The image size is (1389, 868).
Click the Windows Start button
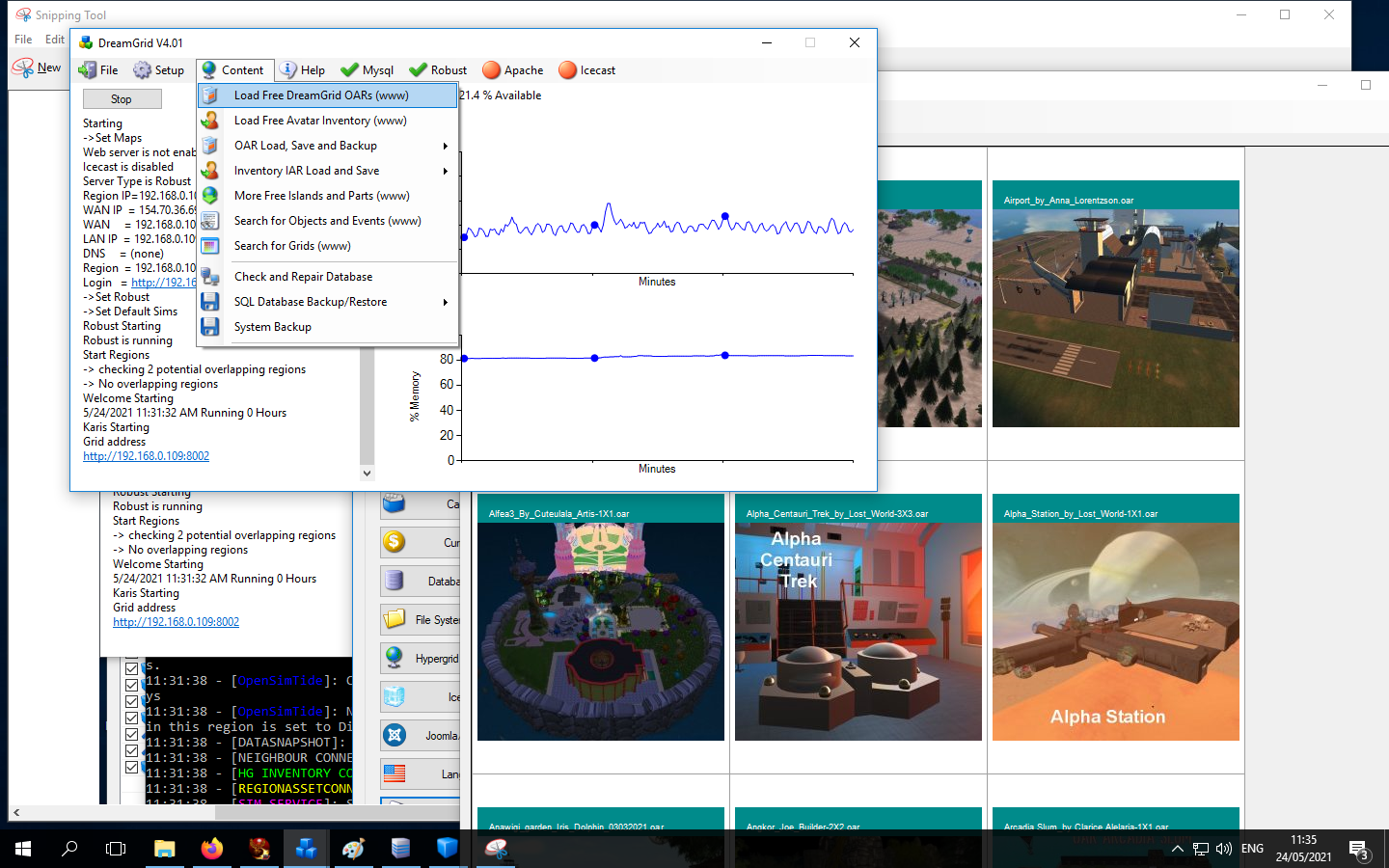coord(23,849)
